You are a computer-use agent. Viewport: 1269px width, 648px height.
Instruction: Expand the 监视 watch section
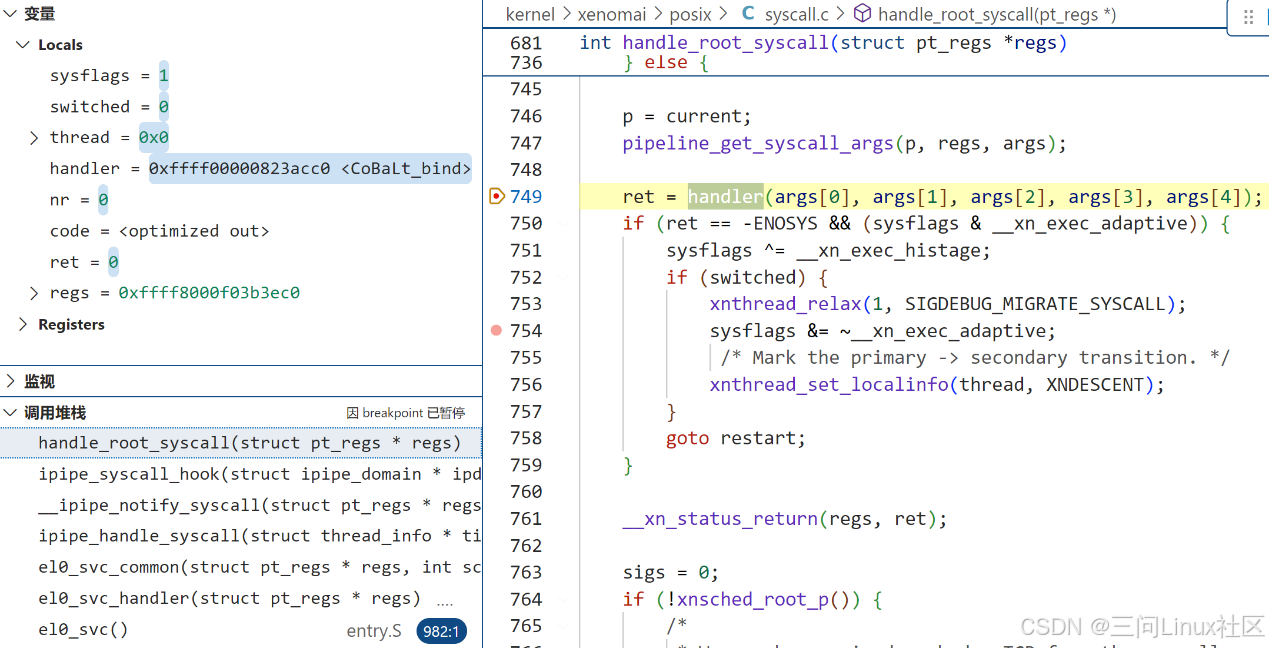(x=11, y=381)
